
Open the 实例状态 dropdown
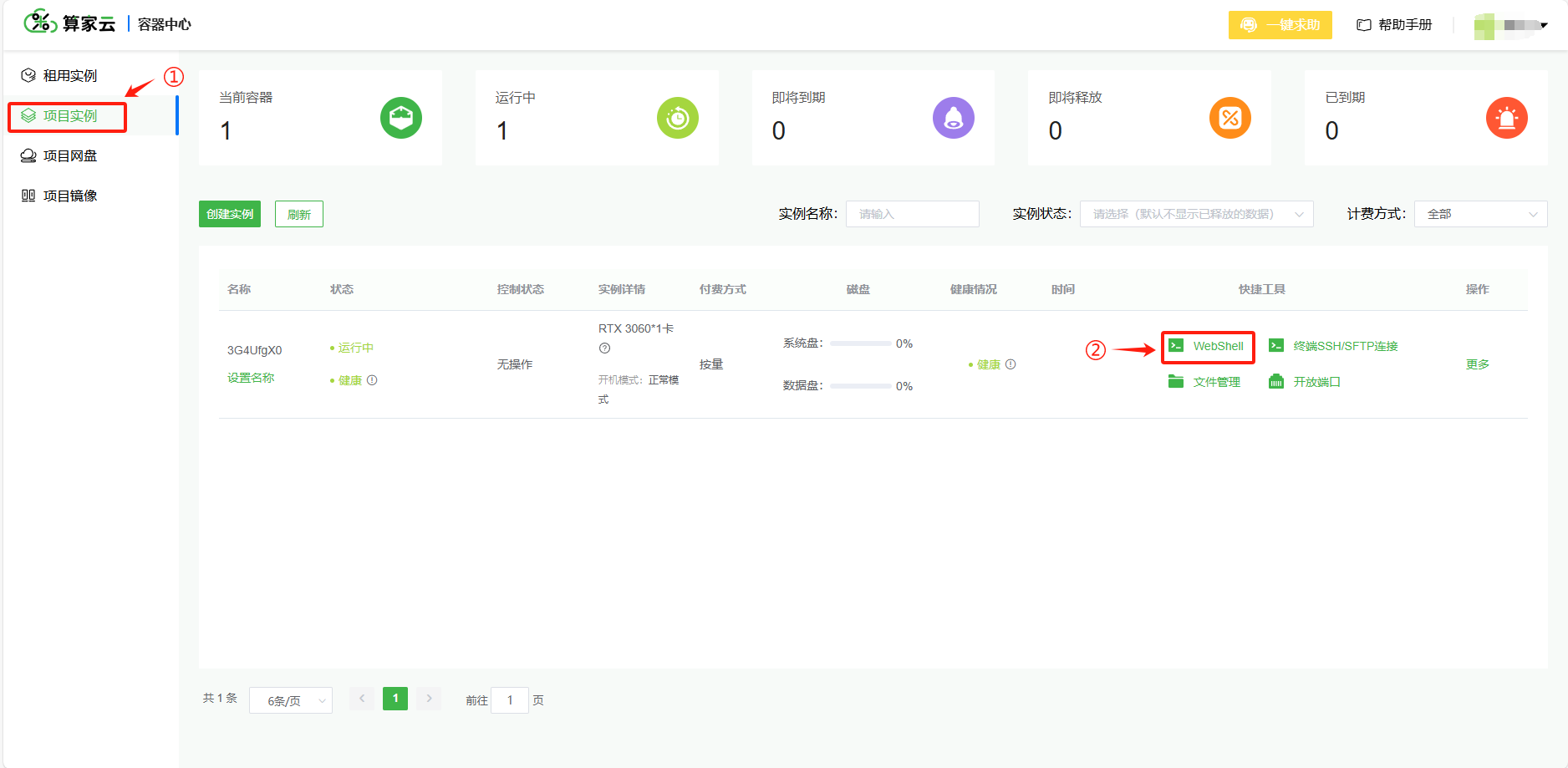pyautogui.click(x=1197, y=214)
